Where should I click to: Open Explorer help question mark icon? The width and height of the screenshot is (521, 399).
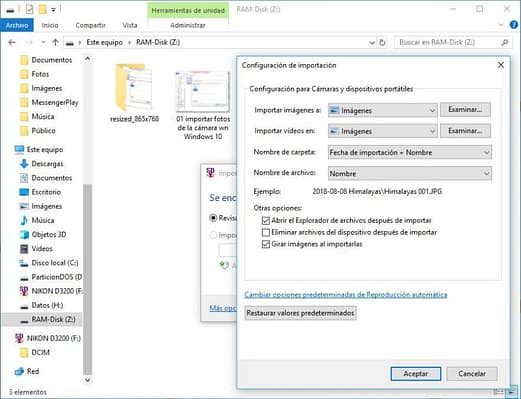tap(514, 25)
